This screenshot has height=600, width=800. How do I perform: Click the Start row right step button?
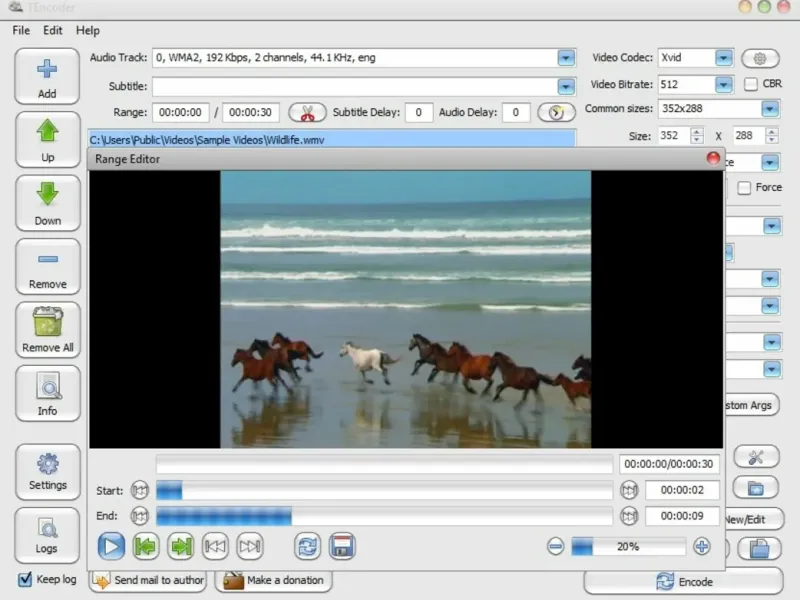point(629,490)
